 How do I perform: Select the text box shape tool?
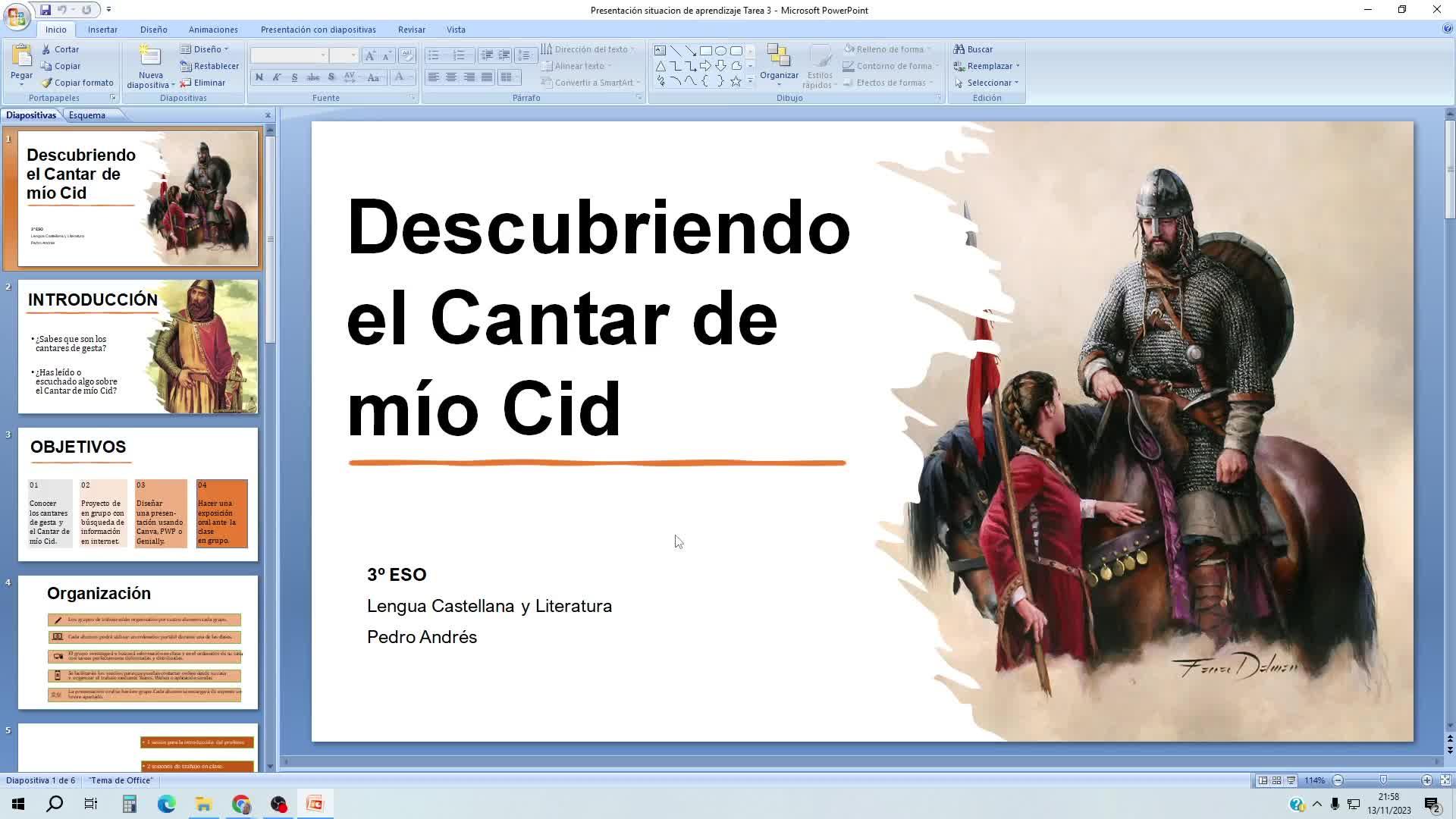tap(660, 51)
